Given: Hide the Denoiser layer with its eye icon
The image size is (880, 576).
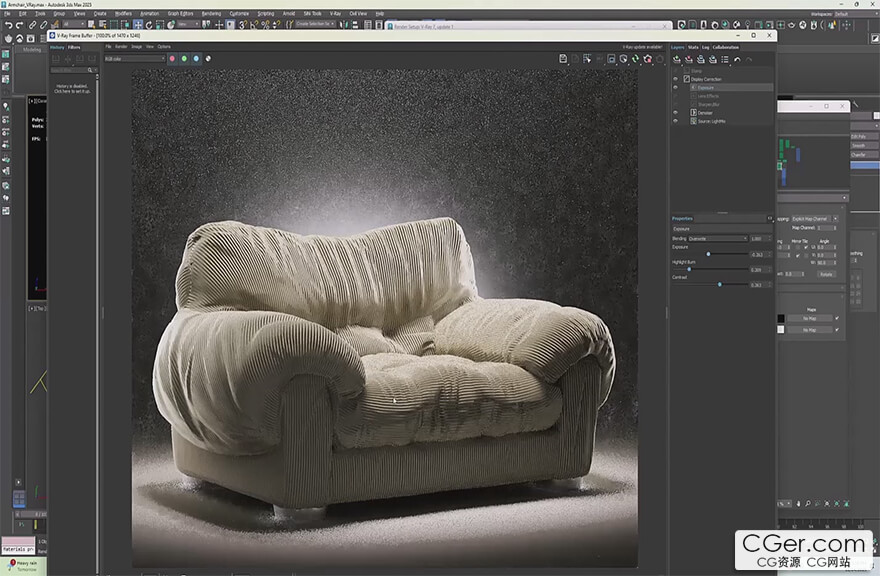Looking at the screenshot, I should tap(675, 113).
